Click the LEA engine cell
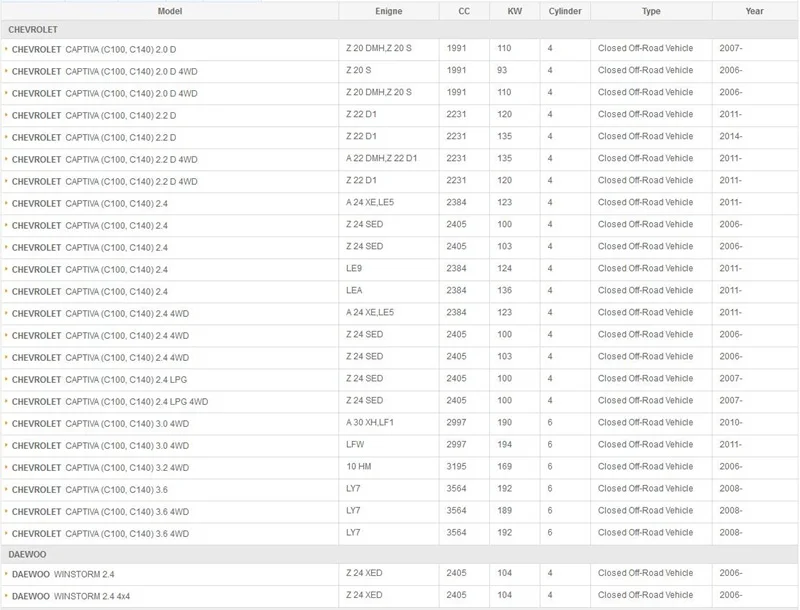This screenshot has width=800, height=610. 354,290
